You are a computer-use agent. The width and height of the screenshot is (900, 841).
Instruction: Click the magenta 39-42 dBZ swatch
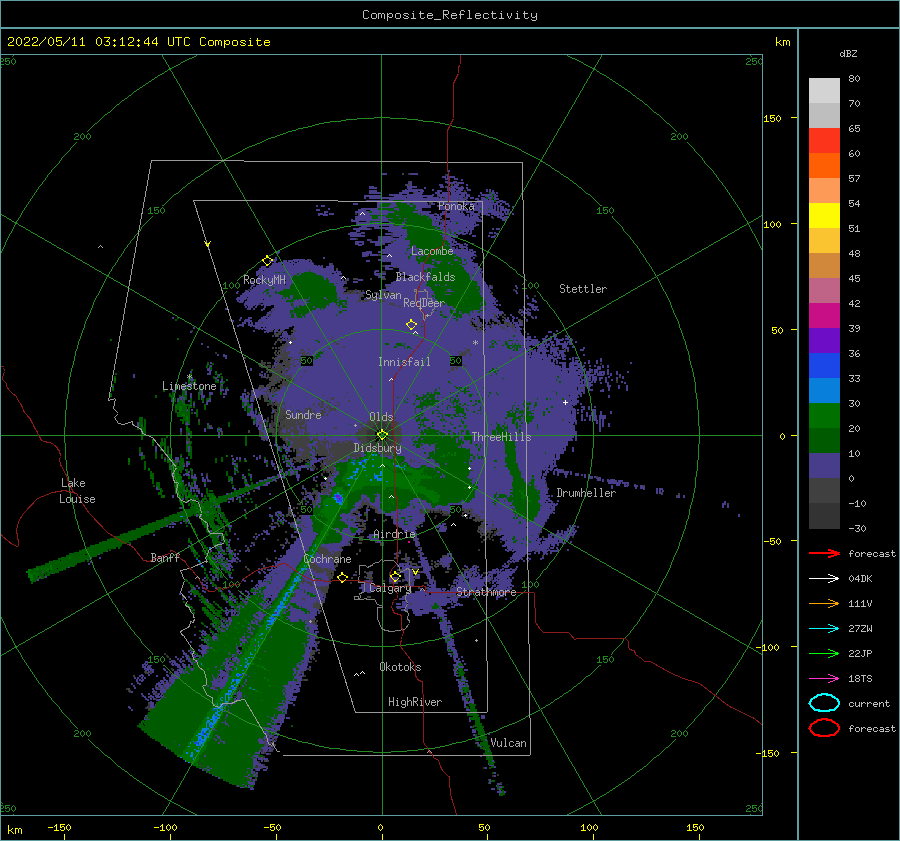click(x=824, y=316)
